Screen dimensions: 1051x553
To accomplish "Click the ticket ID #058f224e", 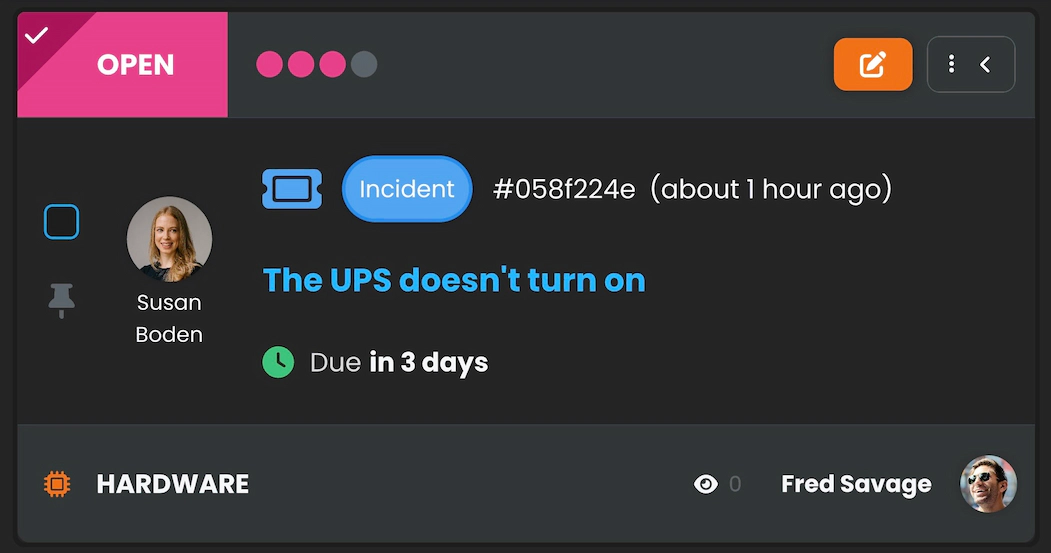I will (564, 189).
